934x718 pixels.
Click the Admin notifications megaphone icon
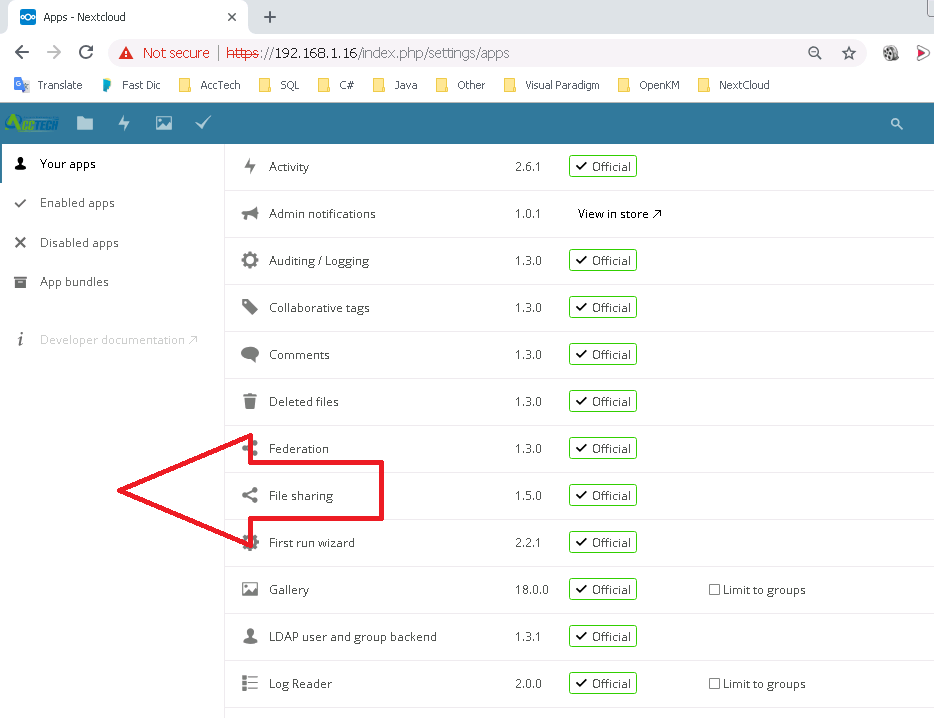coord(250,213)
